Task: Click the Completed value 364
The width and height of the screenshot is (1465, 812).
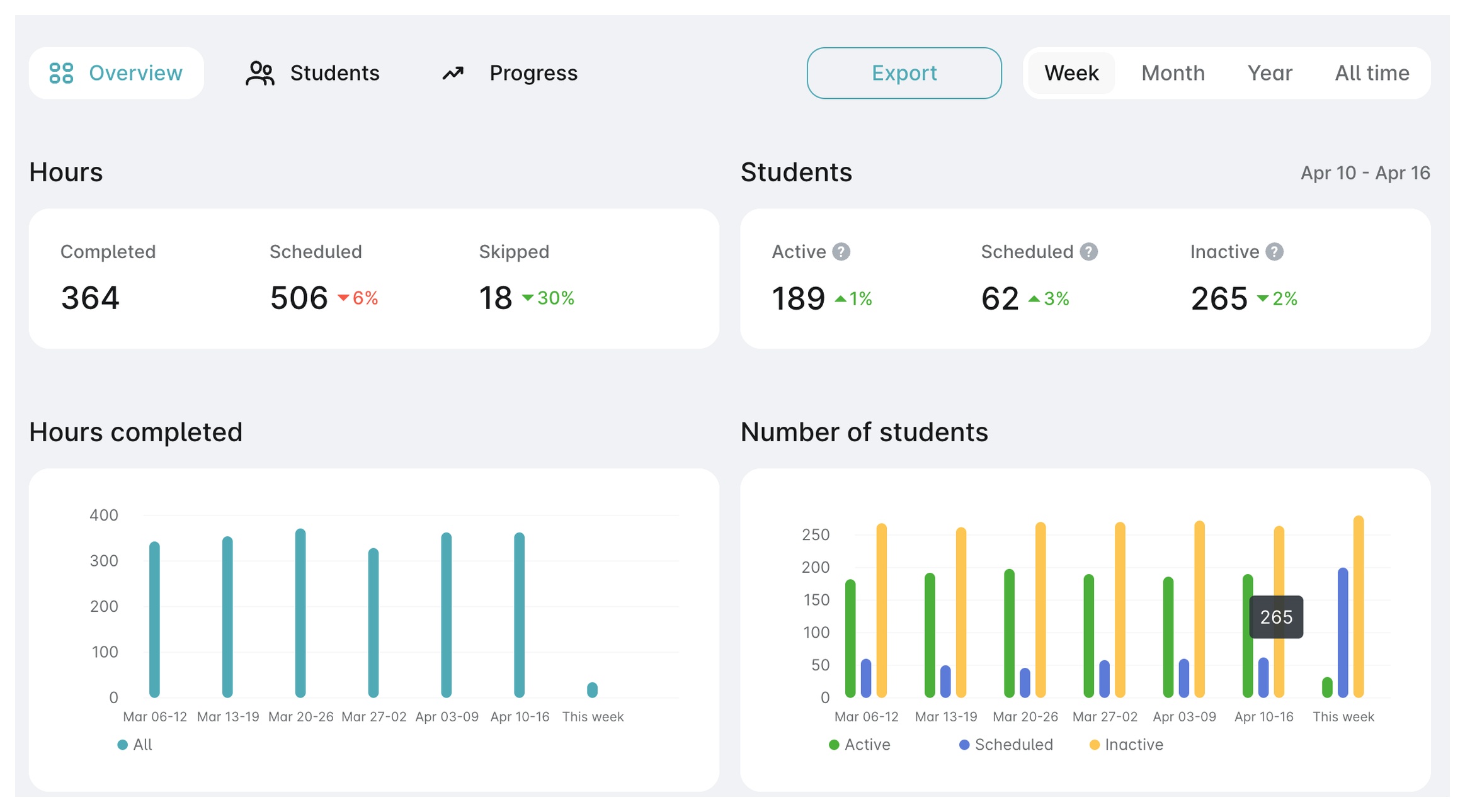Action: coord(90,298)
